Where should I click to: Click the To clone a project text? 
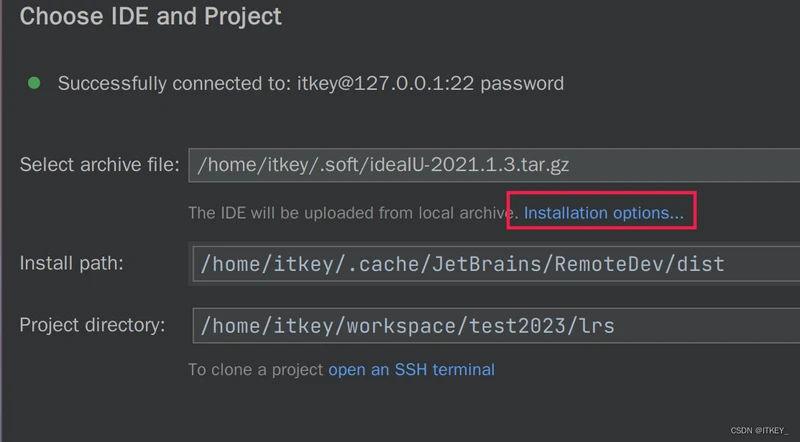[256, 370]
